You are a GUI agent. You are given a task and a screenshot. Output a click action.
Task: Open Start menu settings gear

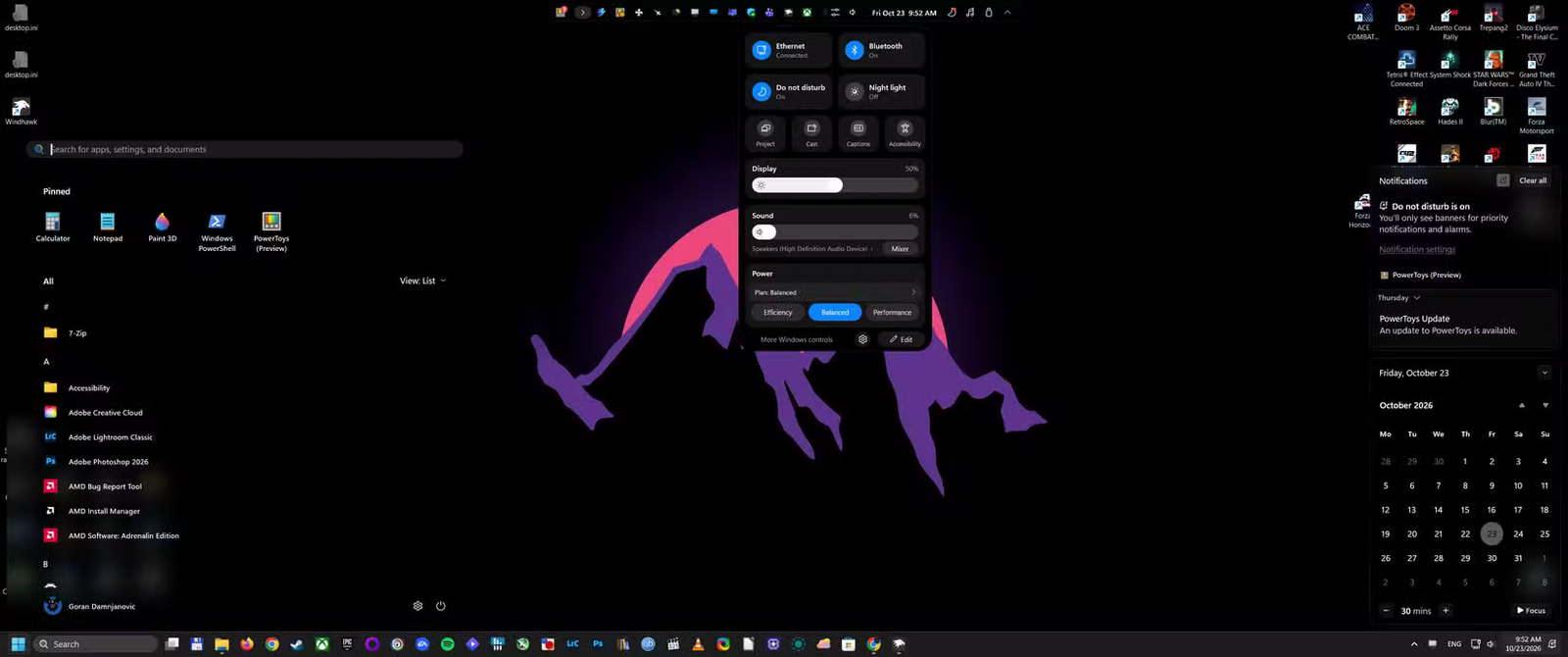click(x=417, y=606)
